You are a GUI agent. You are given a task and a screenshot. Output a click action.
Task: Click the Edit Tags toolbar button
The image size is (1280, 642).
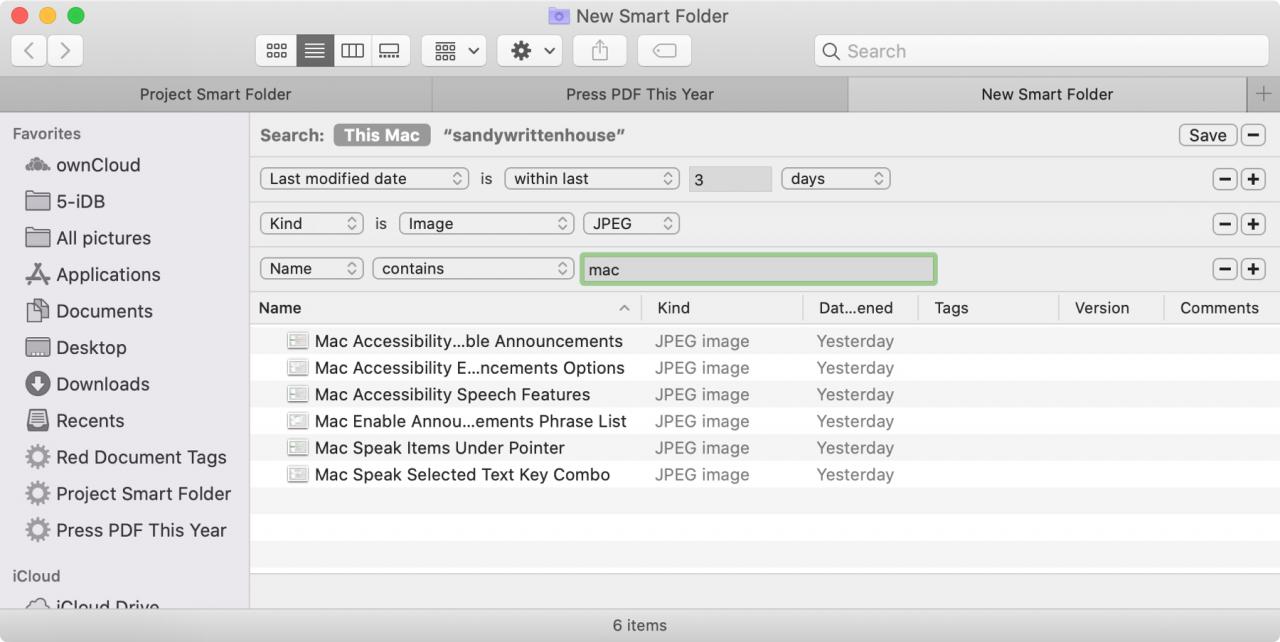pyautogui.click(x=664, y=51)
